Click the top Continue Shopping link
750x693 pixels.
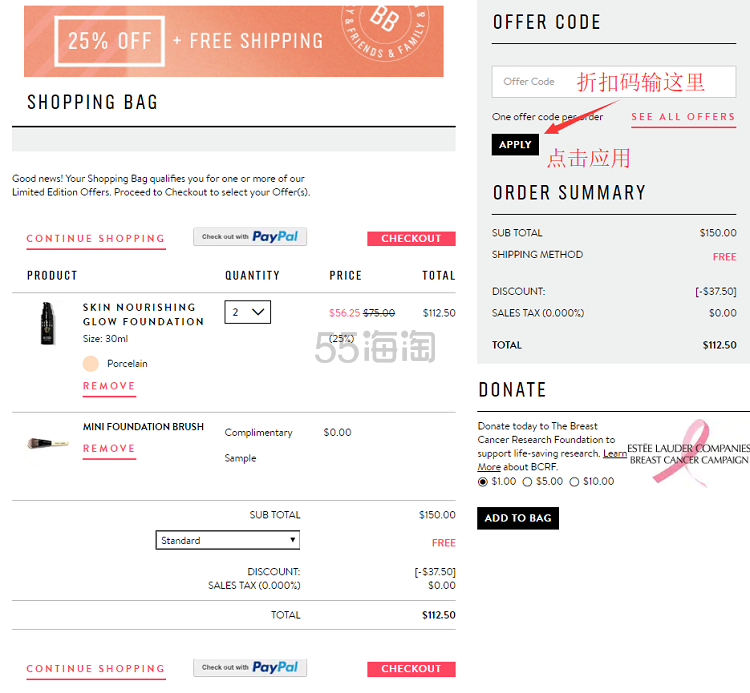pyautogui.click(x=96, y=239)
